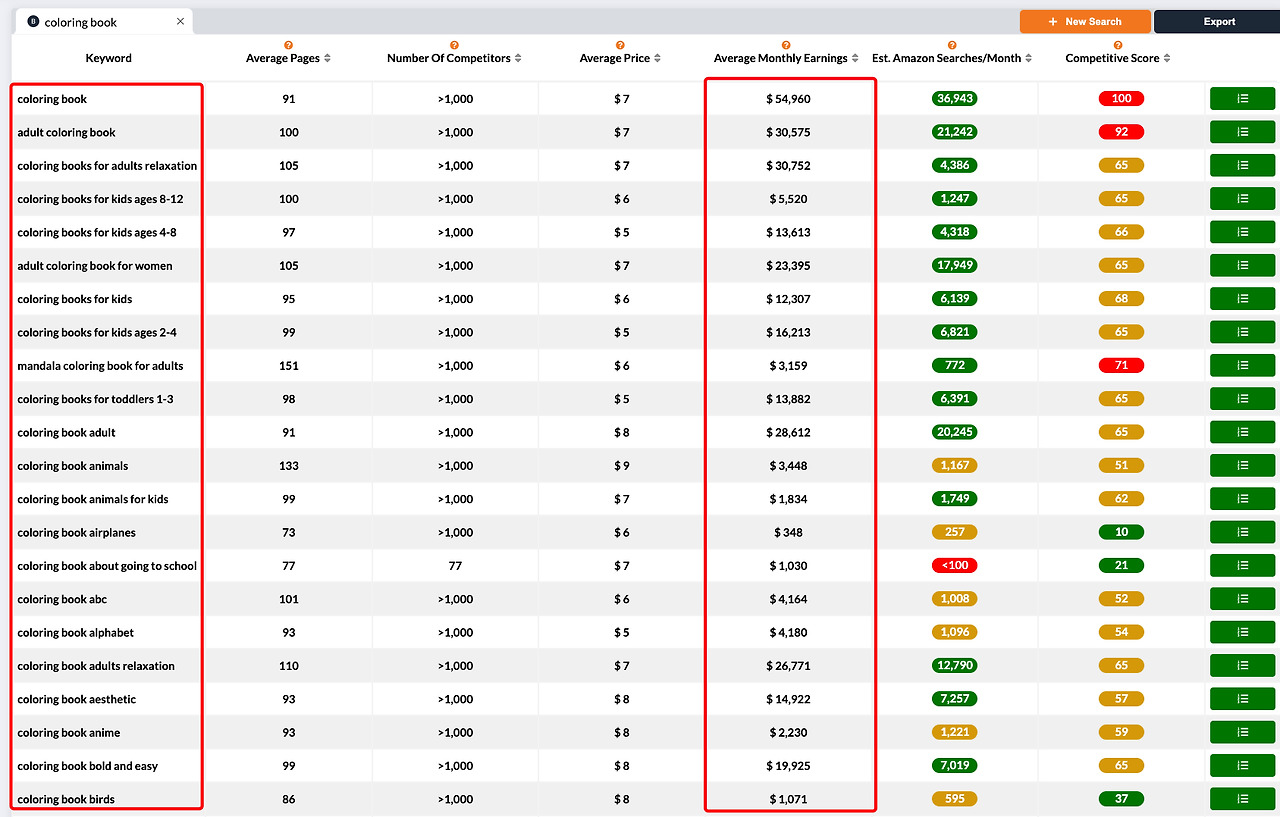This screenshot has width=1280, height=817.
Task: Open details list for "kids ages 4-8" row
Action: tap(1242, 232)
